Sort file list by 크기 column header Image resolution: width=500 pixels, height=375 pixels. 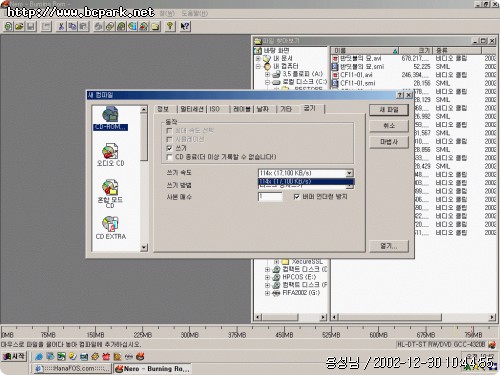coord(416,50)
